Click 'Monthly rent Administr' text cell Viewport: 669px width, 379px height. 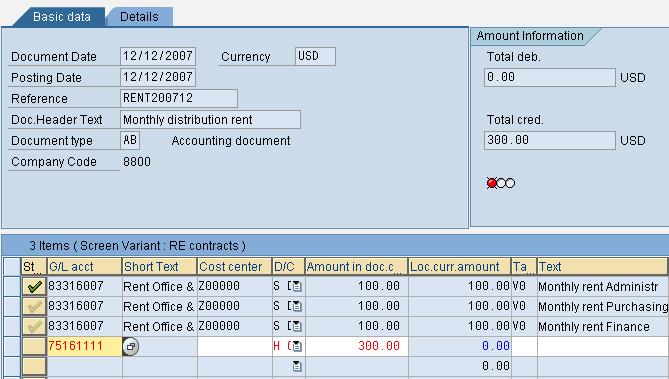point(603,286)
